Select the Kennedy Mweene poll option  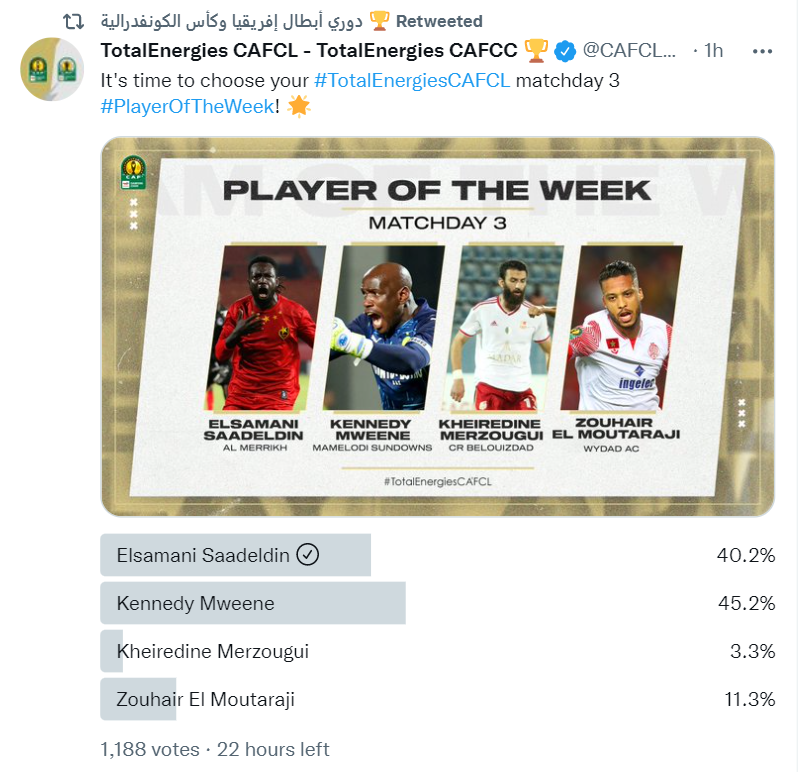point(437,603)
